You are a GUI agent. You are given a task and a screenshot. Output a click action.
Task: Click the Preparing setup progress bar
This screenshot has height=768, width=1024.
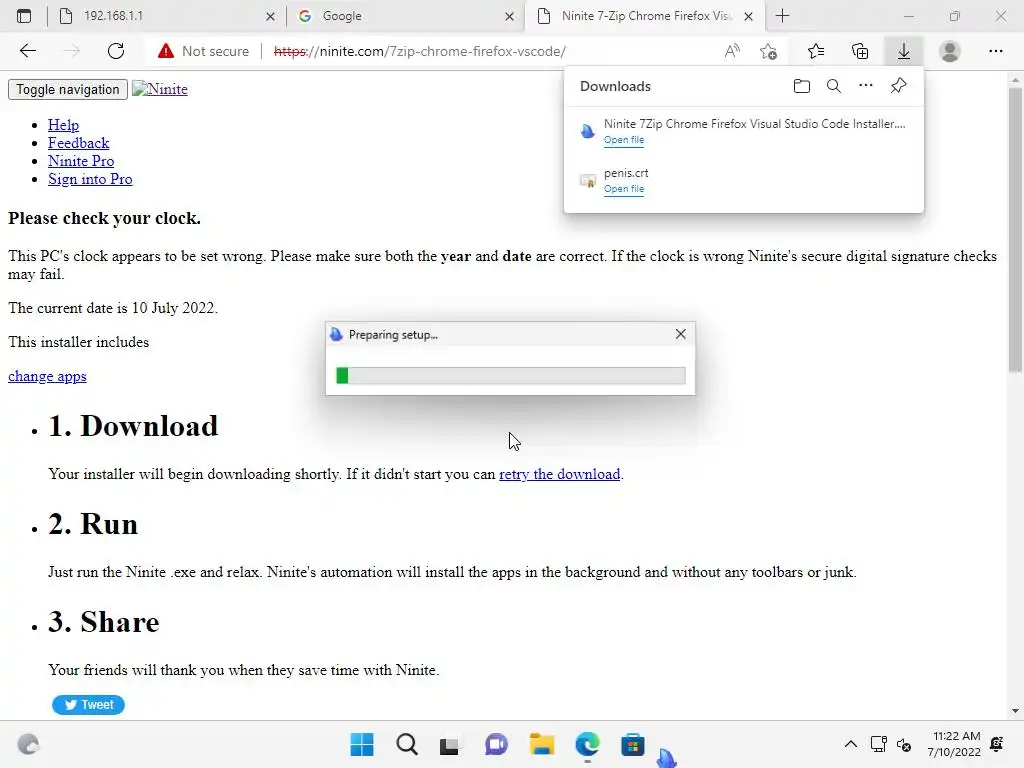511,376
